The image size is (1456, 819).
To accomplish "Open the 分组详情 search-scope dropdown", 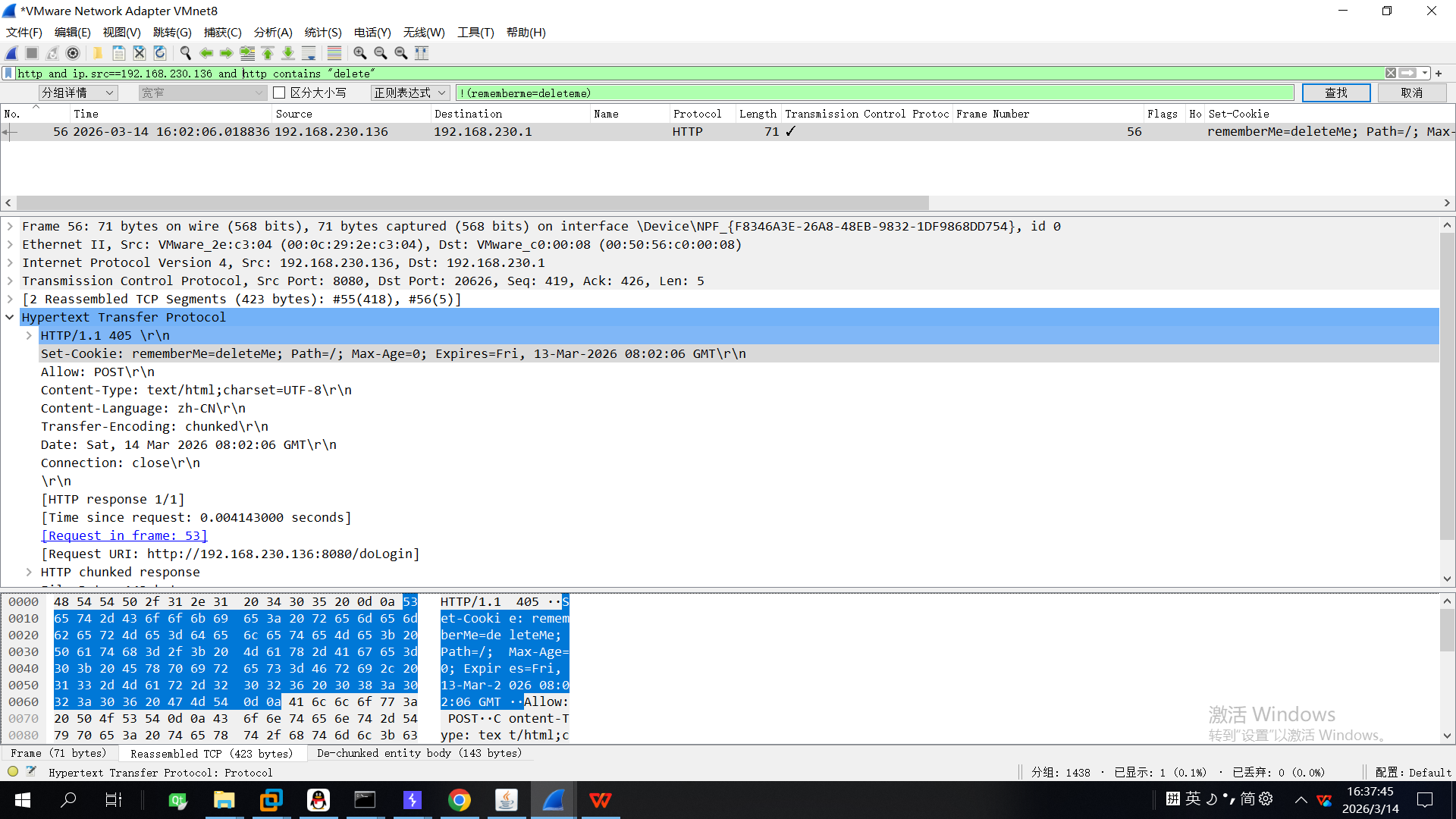I will click(x=77, y=93).
